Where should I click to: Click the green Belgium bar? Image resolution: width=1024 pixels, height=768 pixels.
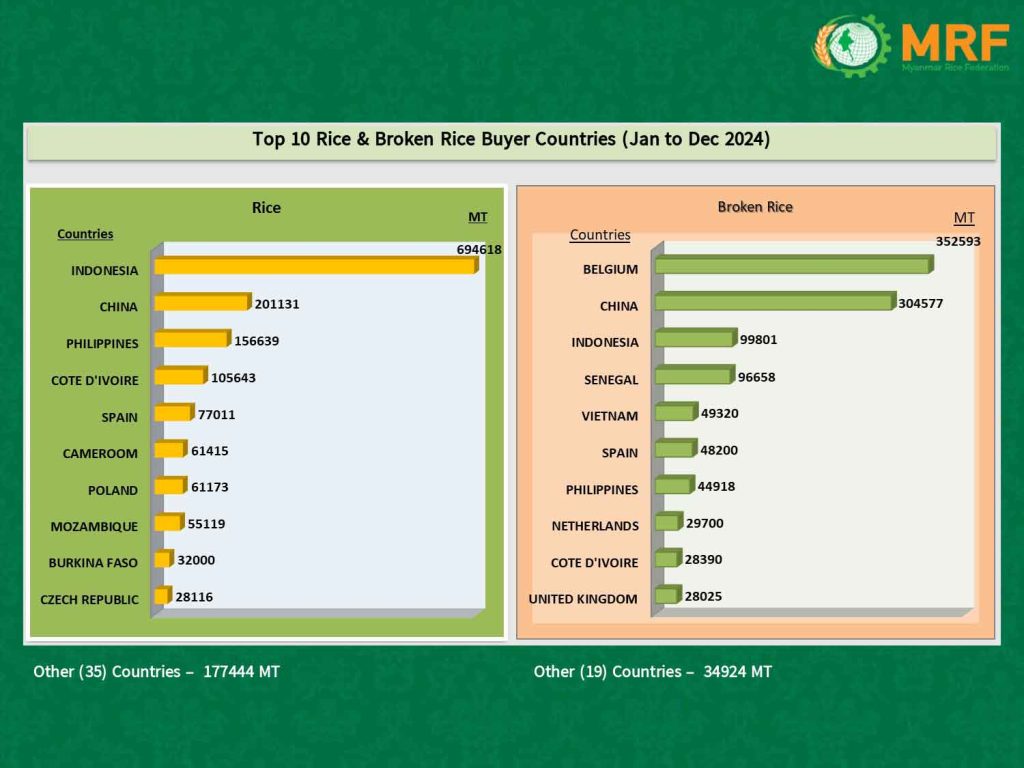[x=794, y=264]
